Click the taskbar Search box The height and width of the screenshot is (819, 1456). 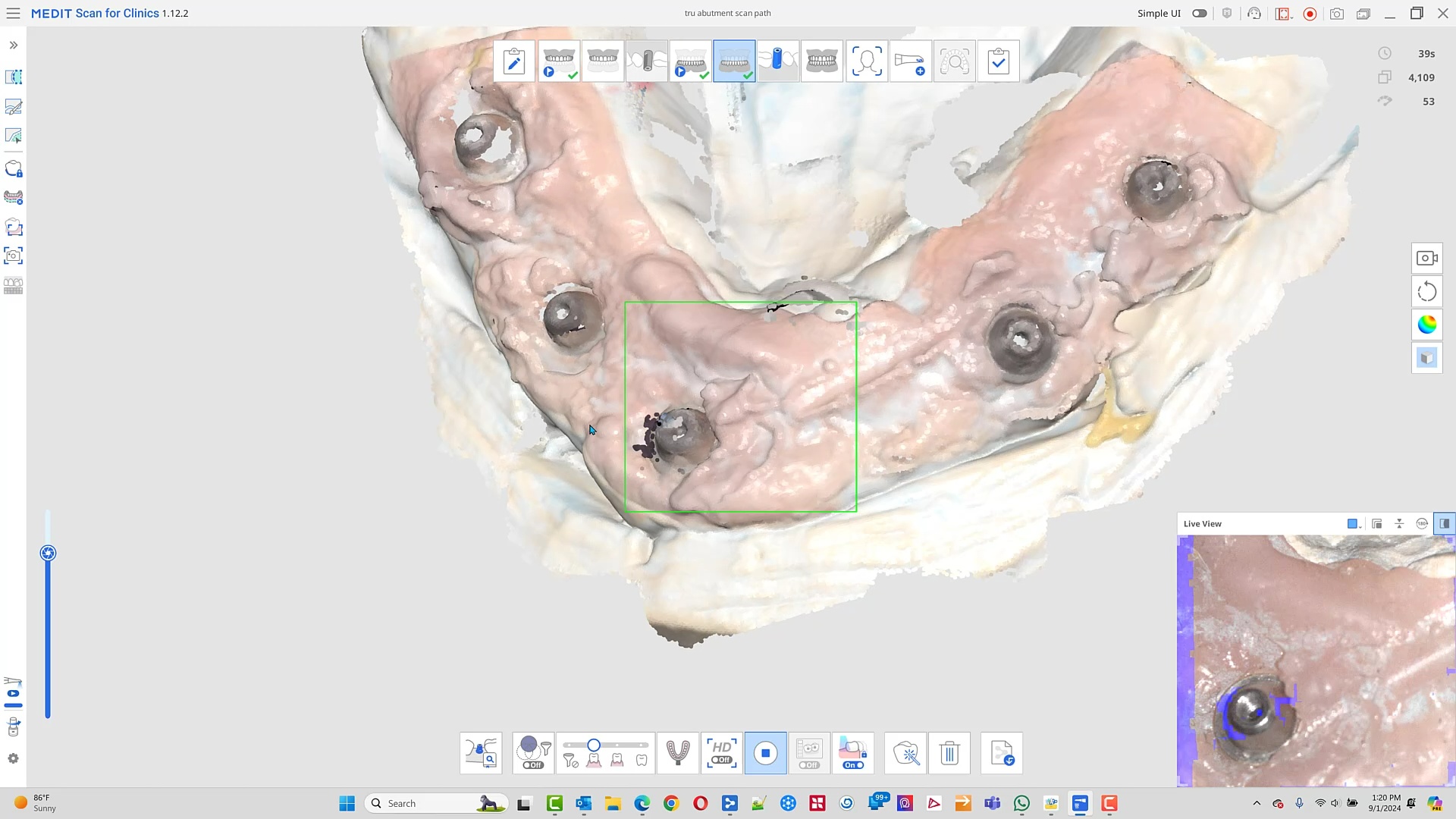(x=436, y=803)
